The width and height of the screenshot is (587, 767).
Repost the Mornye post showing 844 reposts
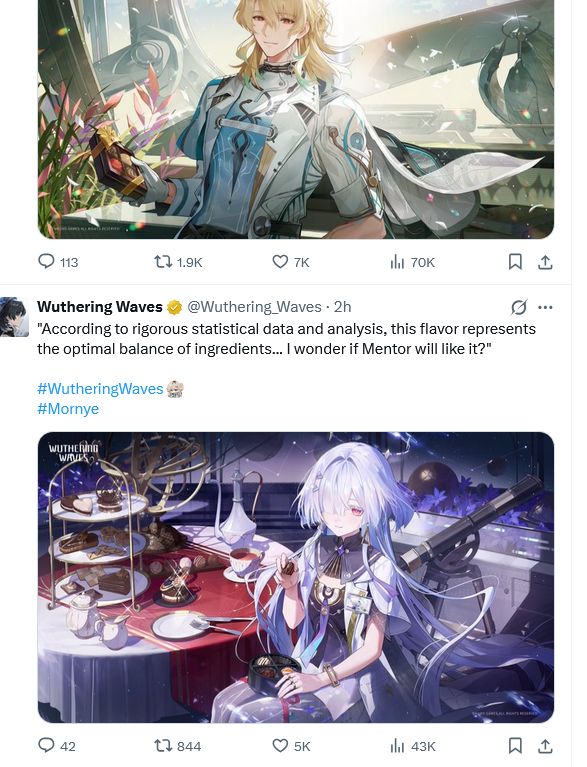click(178, 746)
